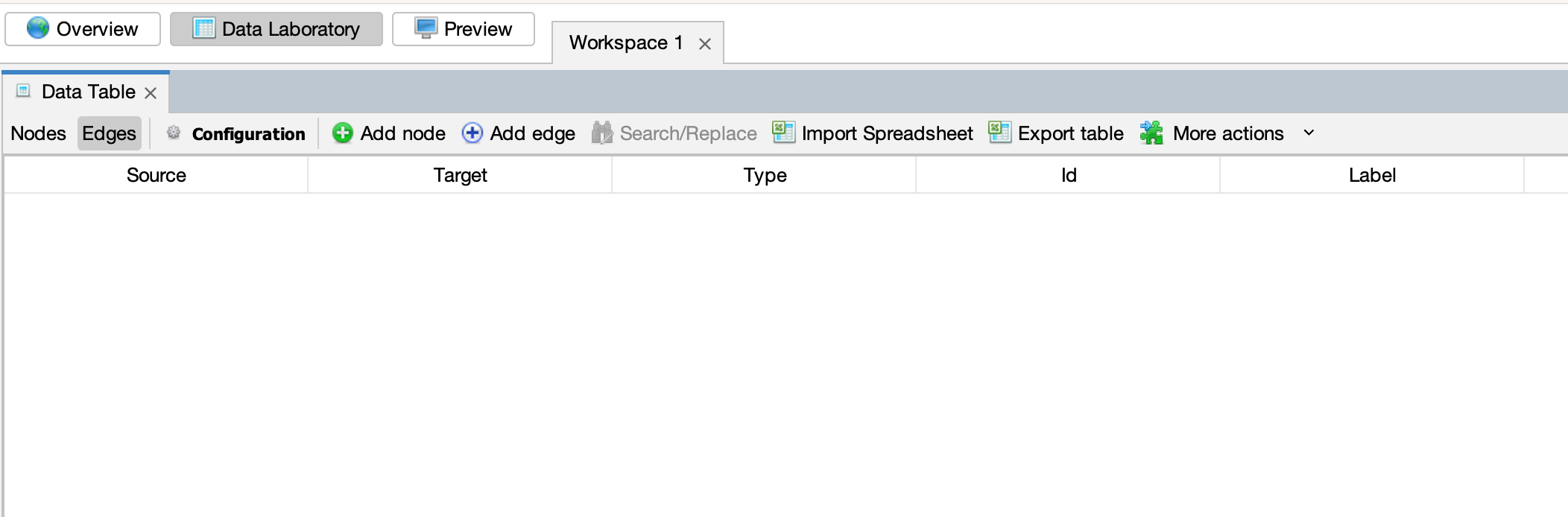
Task: Sort by the Source column header
Action: (x=156, y=175)
